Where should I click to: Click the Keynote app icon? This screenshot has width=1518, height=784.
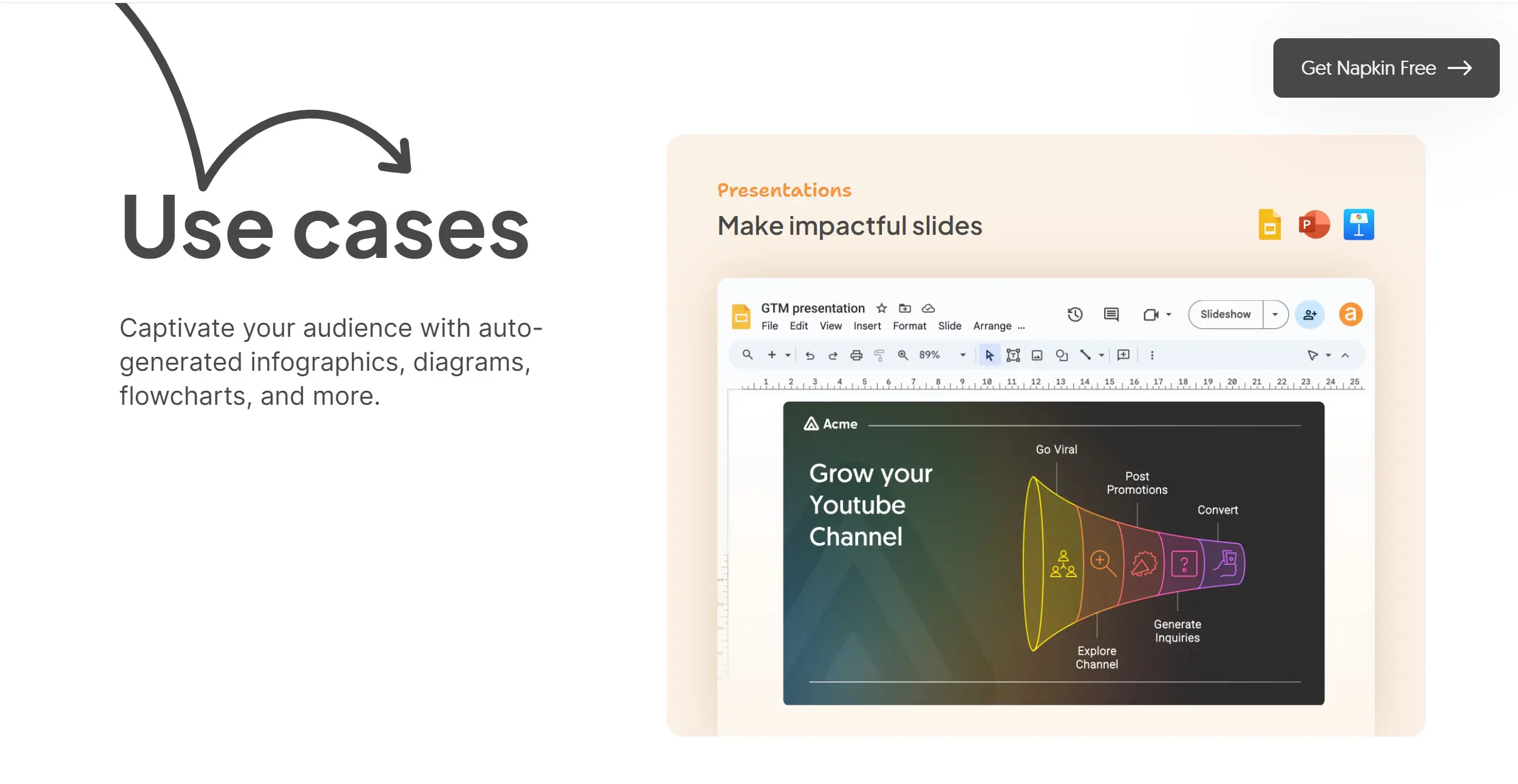coord(1358,225)
